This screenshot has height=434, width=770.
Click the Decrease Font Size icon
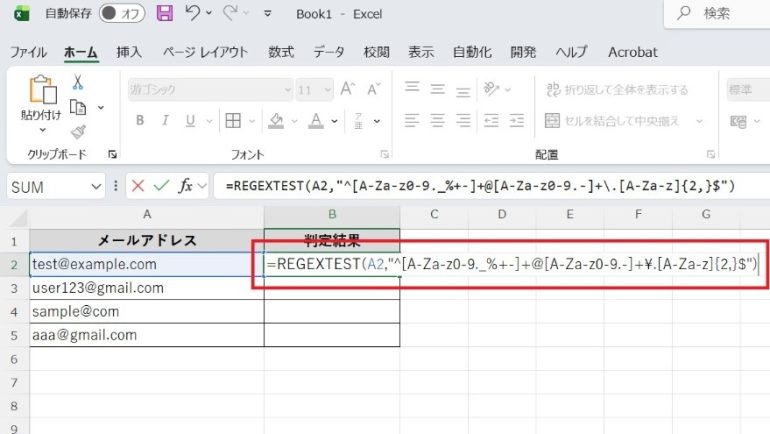tap(374, 89)
